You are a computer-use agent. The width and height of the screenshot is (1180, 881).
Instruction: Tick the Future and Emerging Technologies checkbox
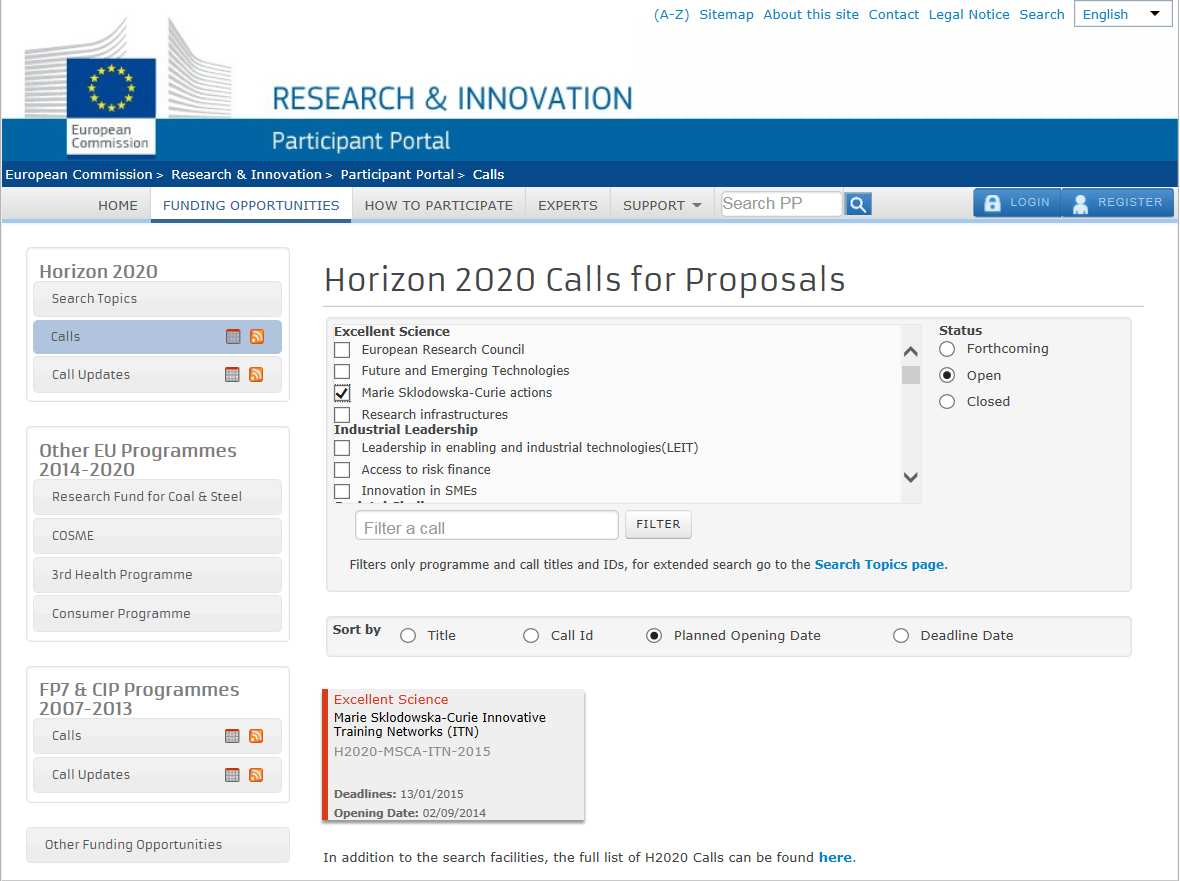[342, 371]
